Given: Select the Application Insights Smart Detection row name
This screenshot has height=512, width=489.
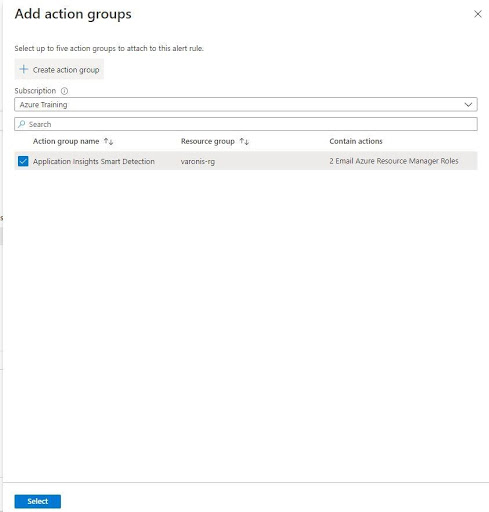Looking at the screenshot, I should point(94,161).
